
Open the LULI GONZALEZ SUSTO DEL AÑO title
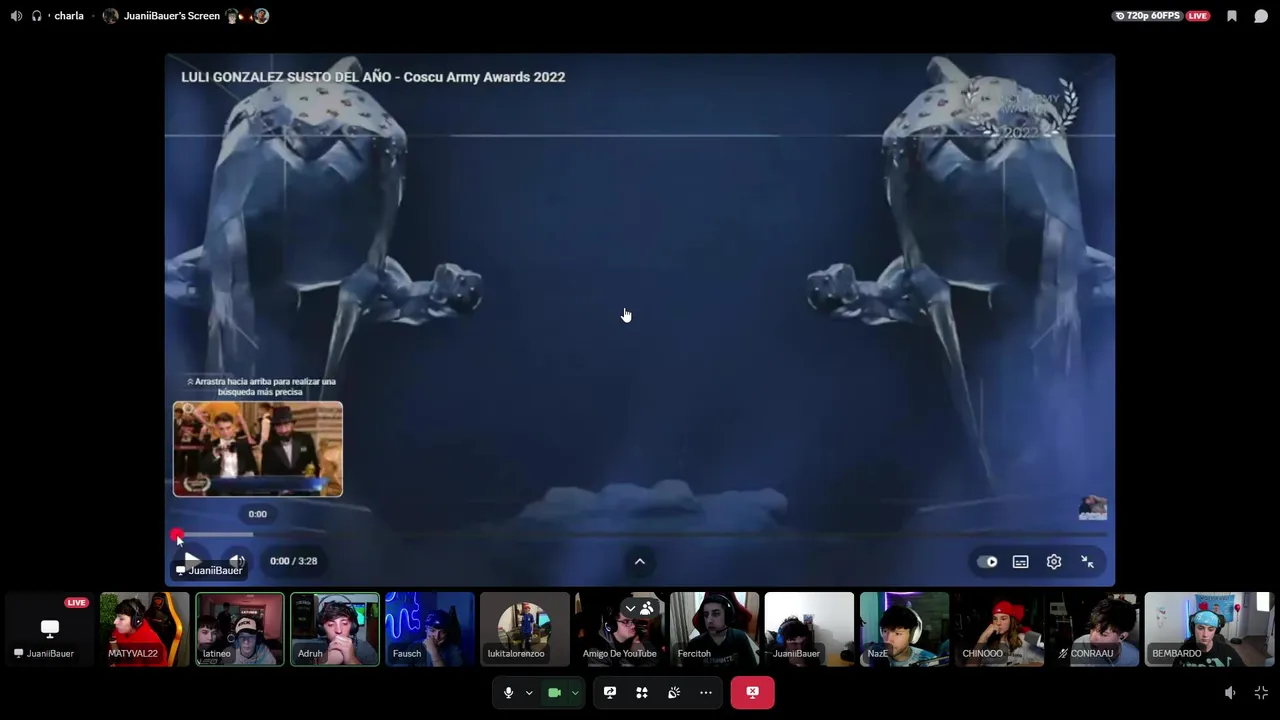pyautogui.click(x=373, y=77)
